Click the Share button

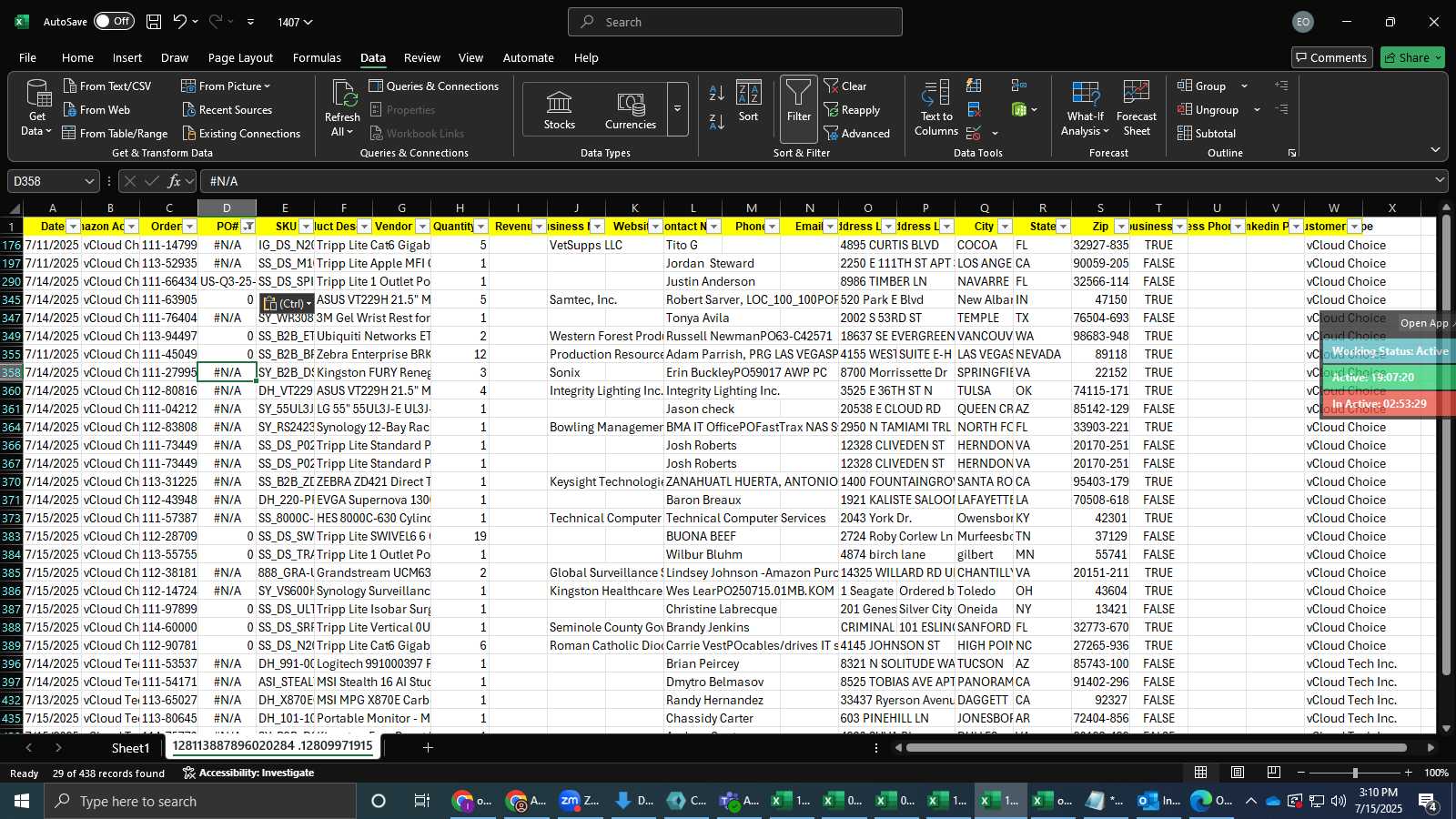pos(1412,57)
